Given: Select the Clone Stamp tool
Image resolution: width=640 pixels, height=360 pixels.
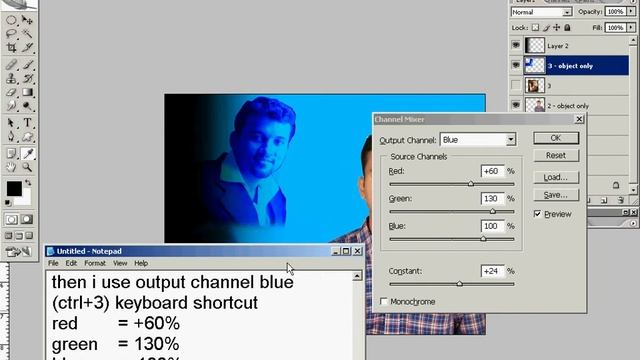Looking at the screenshot, I should (11, 78).
